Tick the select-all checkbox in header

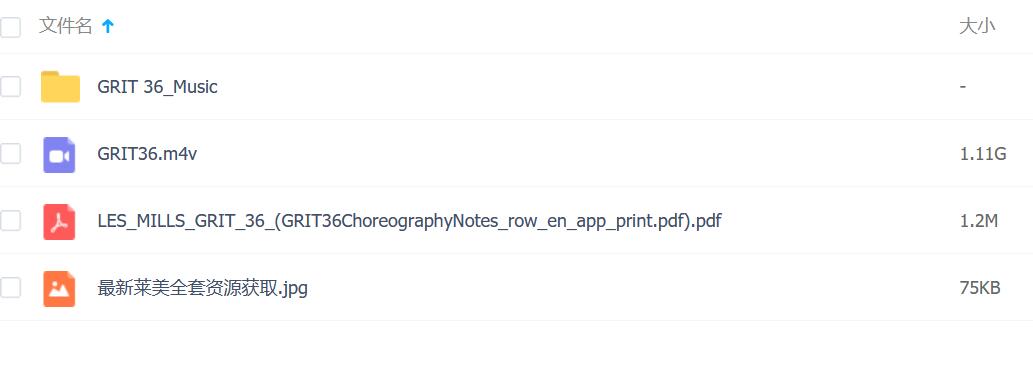(x=9, y=26)
